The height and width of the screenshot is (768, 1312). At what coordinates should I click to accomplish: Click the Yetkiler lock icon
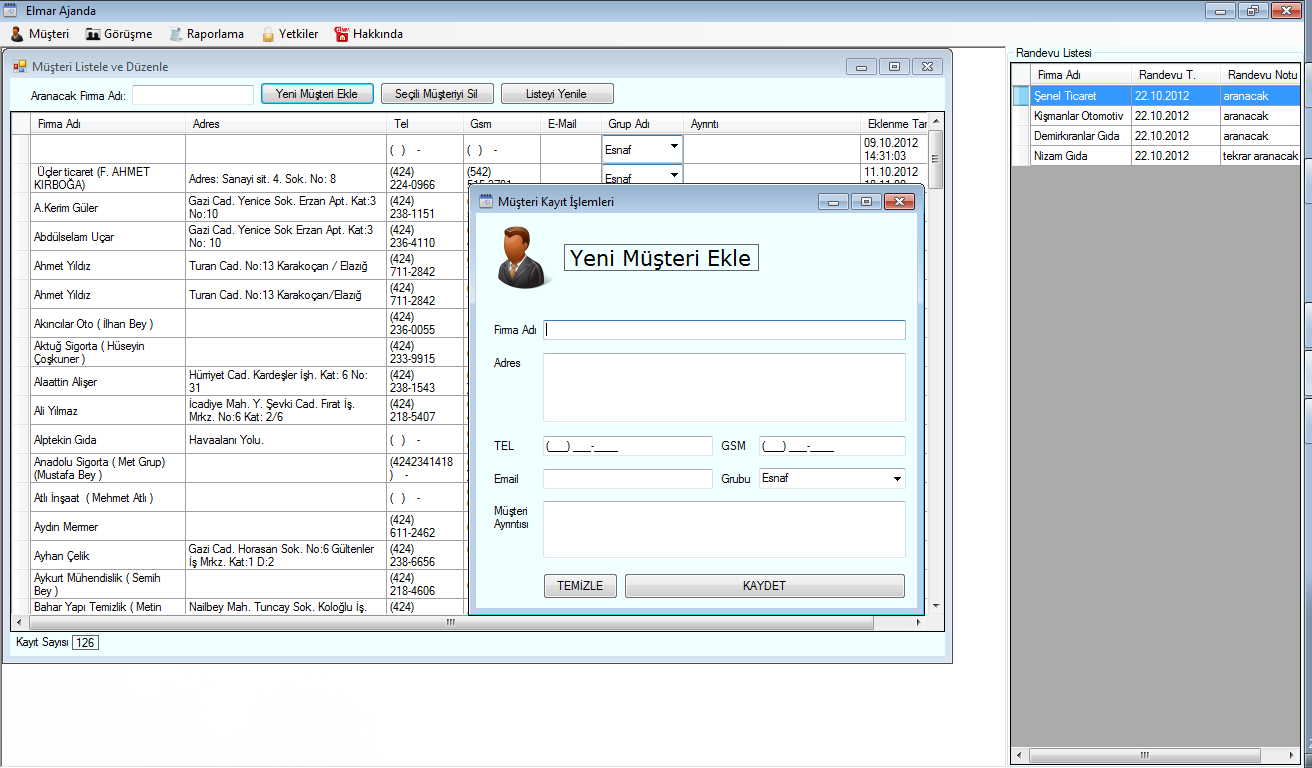point(268,34)
